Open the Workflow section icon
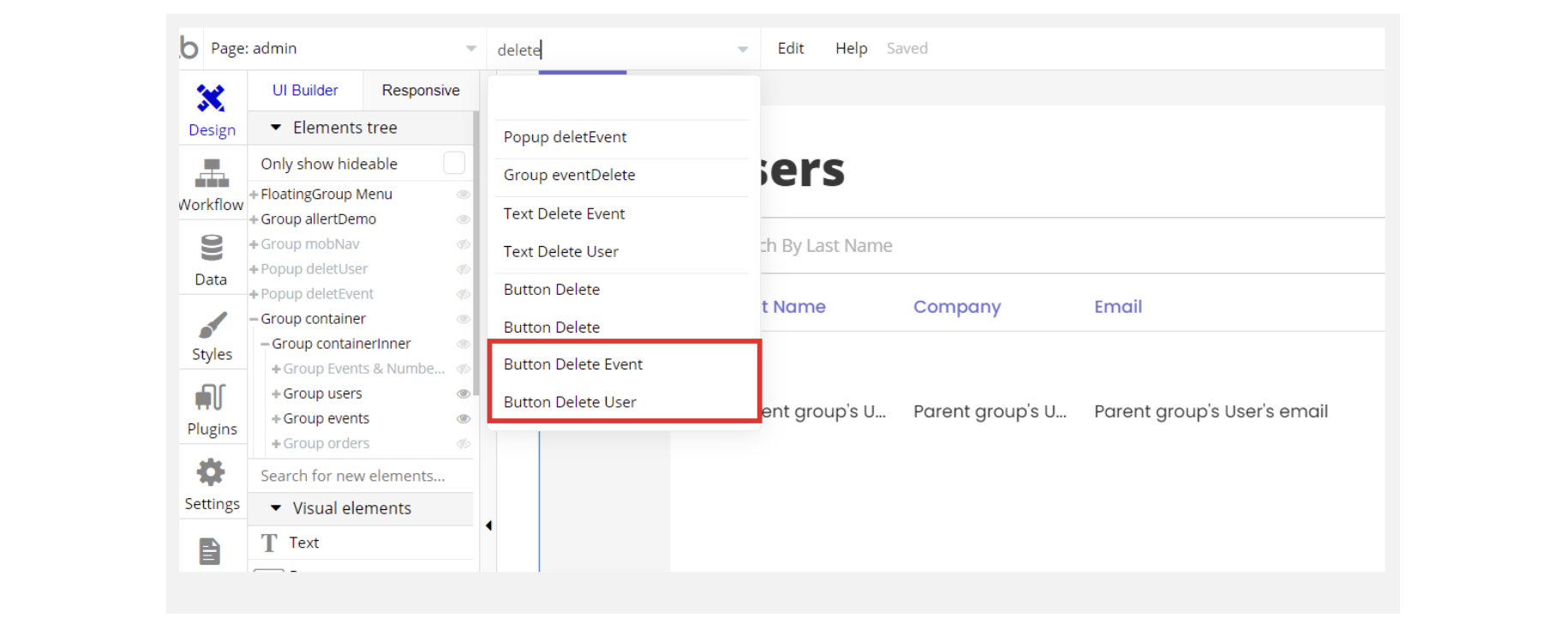Viewport: 1568px width, 624px height. [211, 174]
